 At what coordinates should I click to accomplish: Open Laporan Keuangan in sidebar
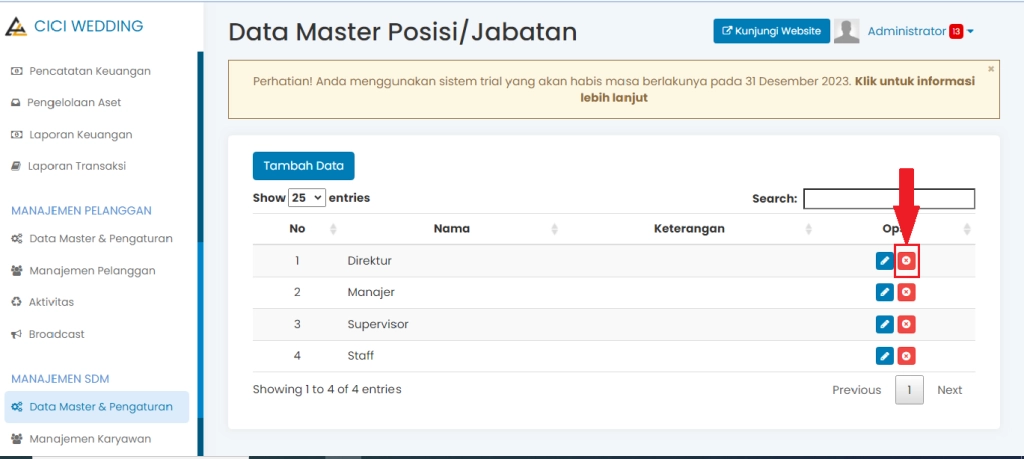click(x=72, y=135)
